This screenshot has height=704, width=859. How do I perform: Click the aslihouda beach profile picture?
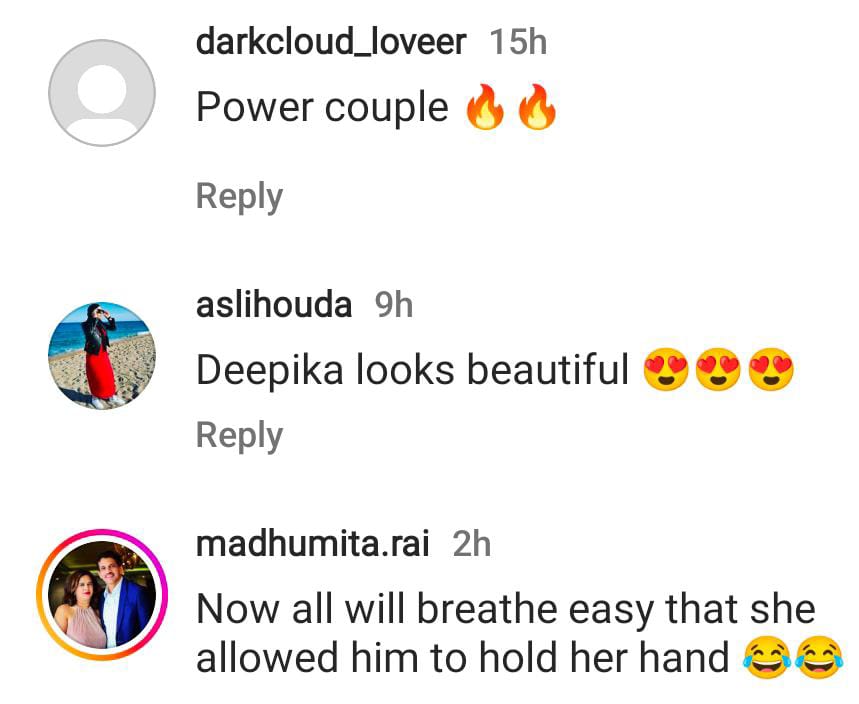pos(102,356)
